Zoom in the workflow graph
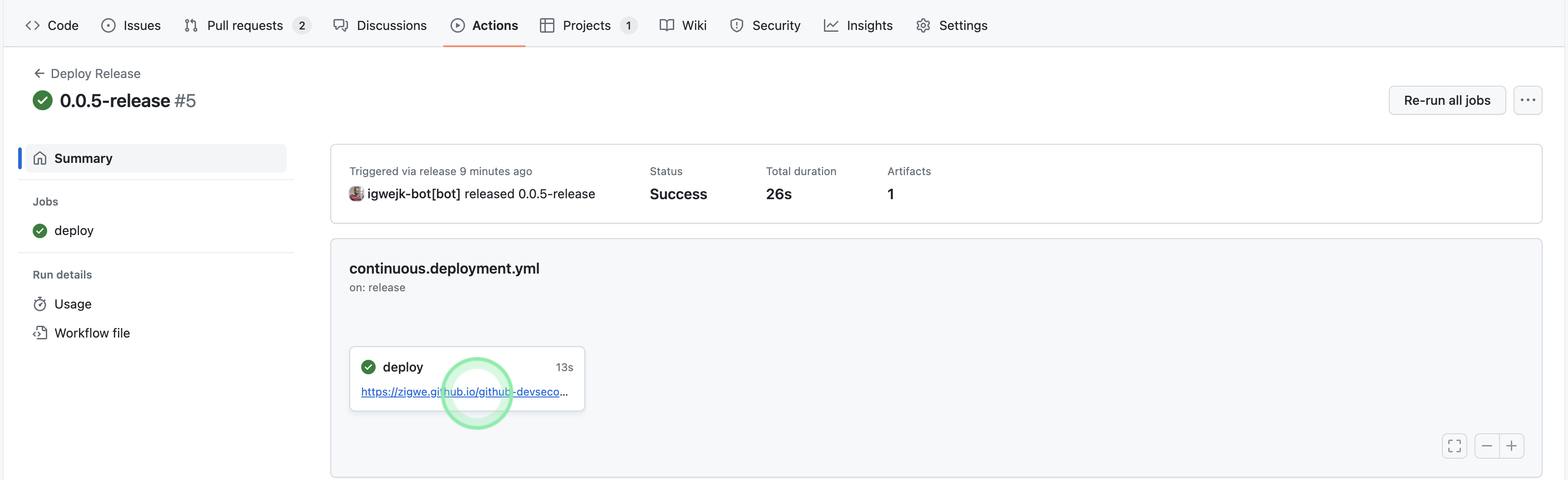The width and height of the screenshot is (1568, 480). 1511,446
